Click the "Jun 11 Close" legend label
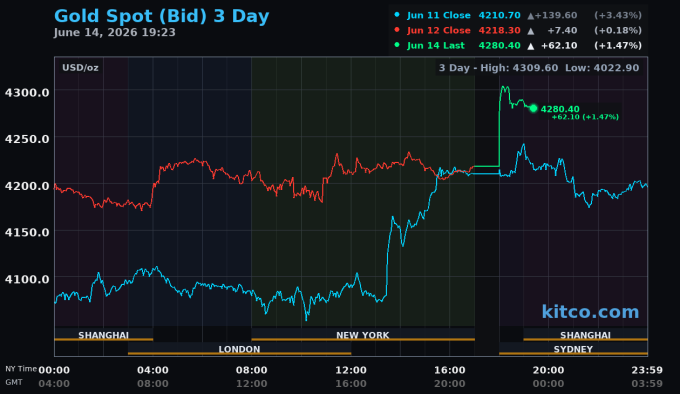 438,15
